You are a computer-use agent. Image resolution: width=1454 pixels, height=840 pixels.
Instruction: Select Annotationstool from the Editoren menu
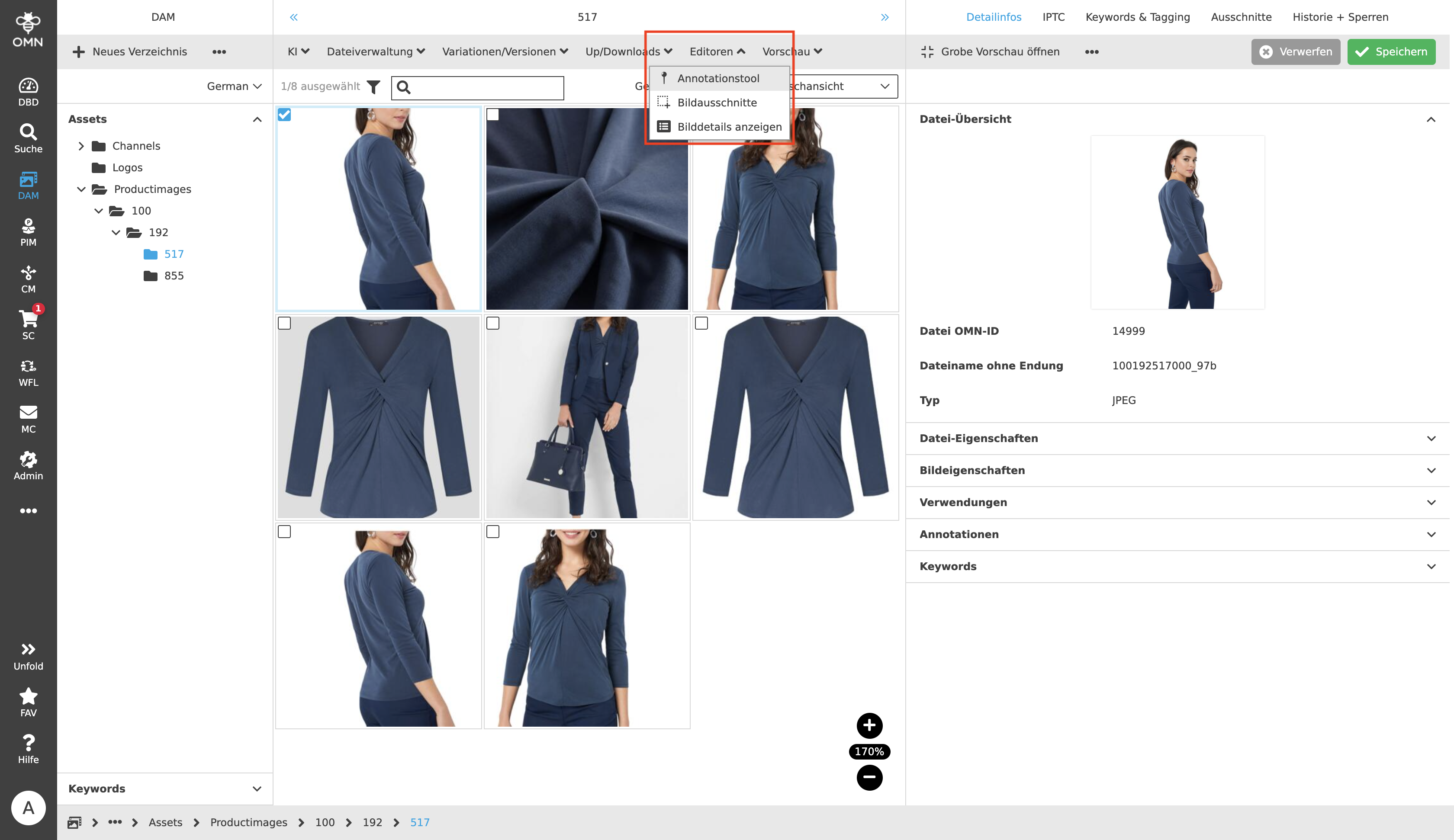(719, 78)
